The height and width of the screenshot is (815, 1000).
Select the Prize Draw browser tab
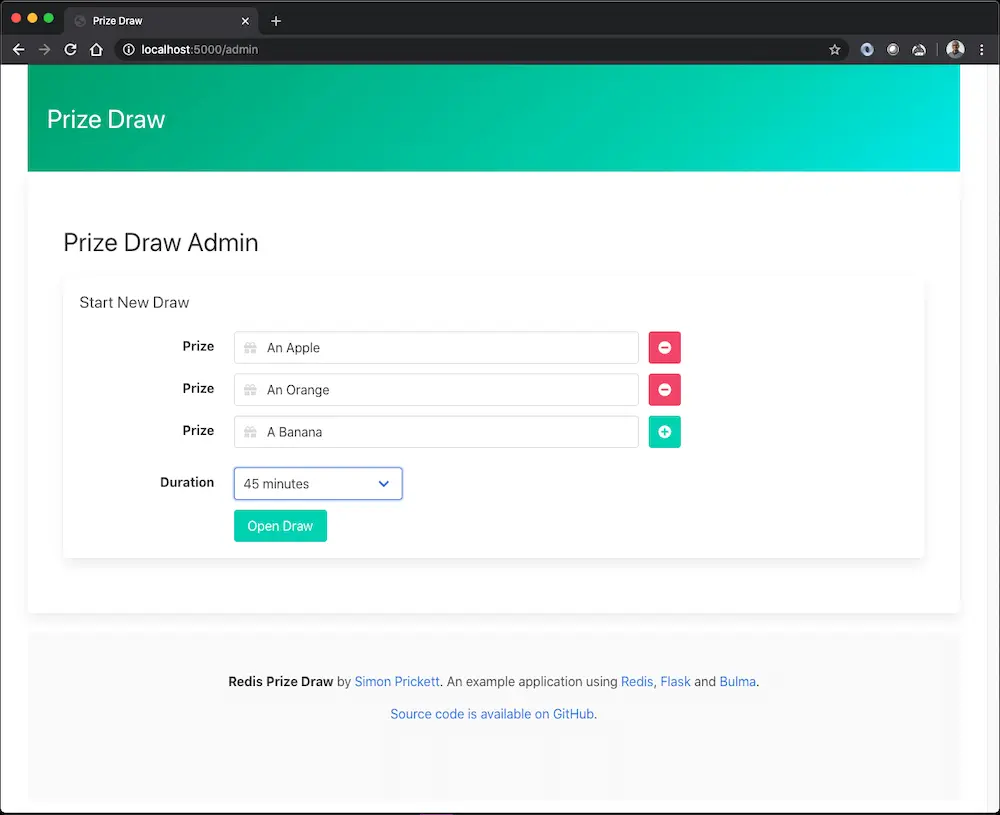coord(150,21)
